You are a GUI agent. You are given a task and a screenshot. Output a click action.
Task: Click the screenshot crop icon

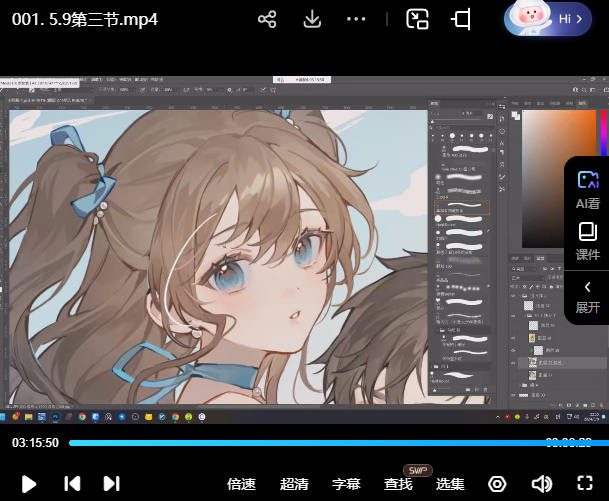461,19
